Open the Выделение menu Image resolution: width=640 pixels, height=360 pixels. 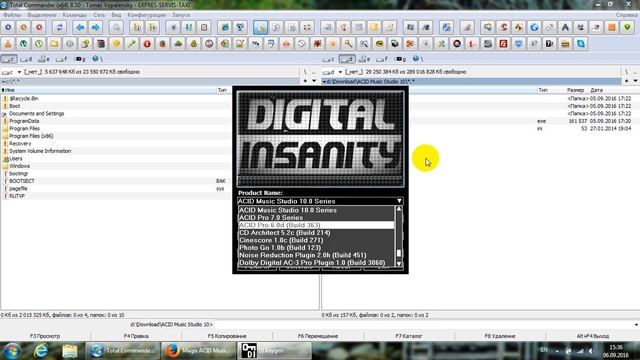click(x=42, y=15)
